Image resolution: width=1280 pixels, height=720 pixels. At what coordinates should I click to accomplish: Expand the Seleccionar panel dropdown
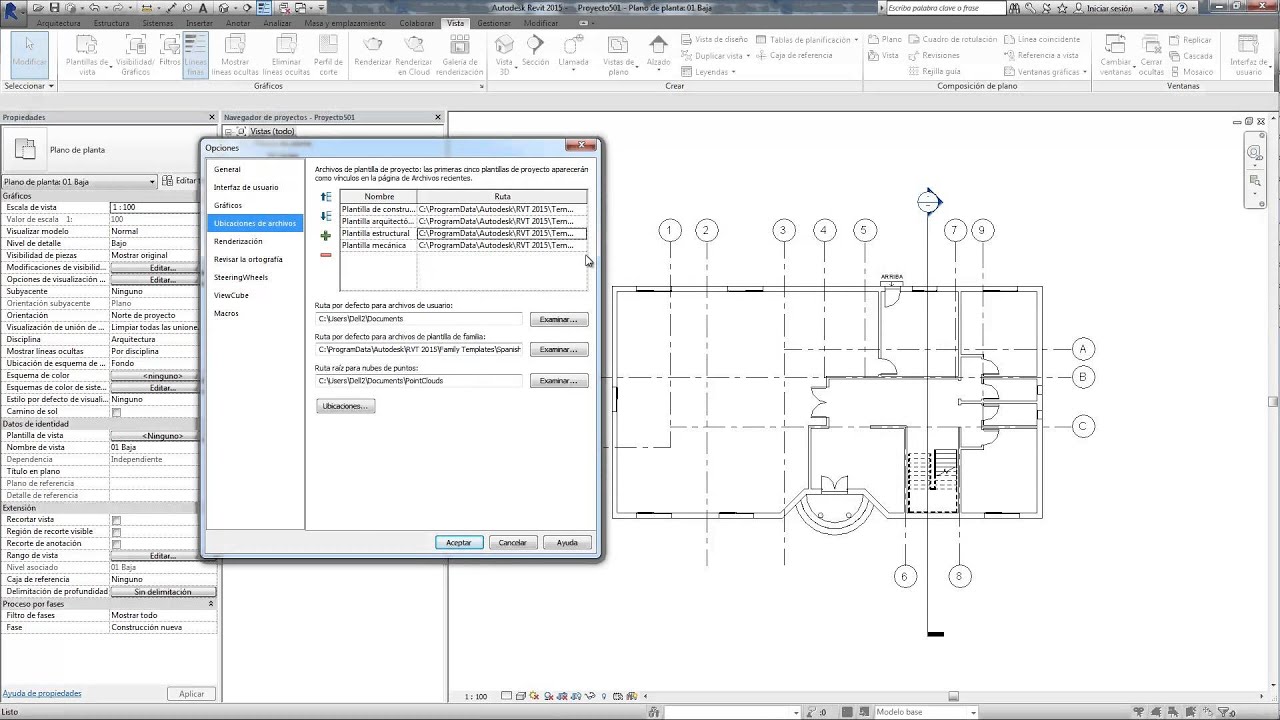(29, 86)
